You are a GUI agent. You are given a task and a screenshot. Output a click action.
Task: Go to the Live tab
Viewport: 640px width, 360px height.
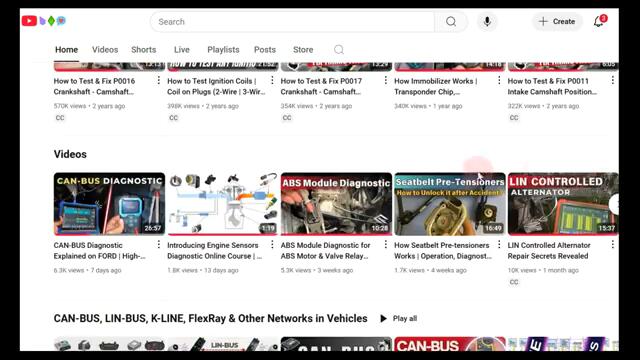(x=182, y=50)
